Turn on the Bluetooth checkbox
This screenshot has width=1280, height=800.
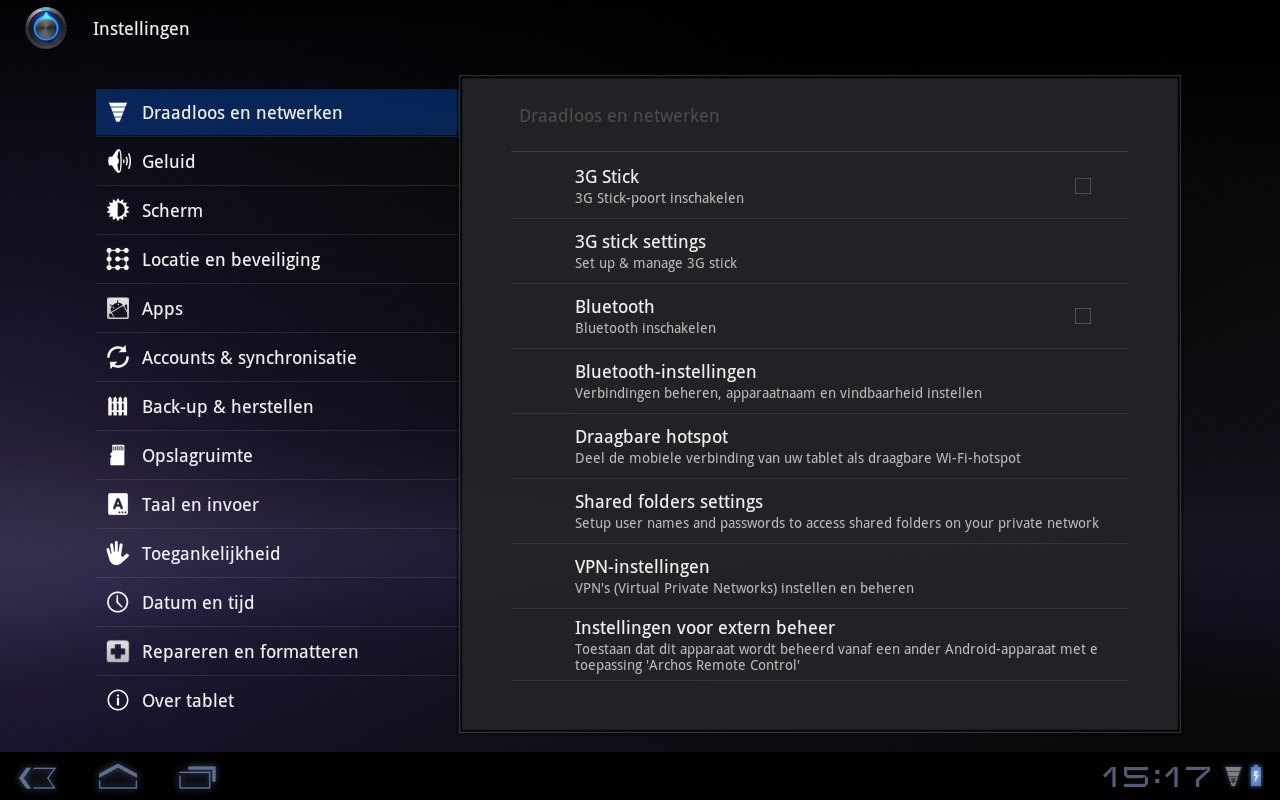pos(1082,316)
